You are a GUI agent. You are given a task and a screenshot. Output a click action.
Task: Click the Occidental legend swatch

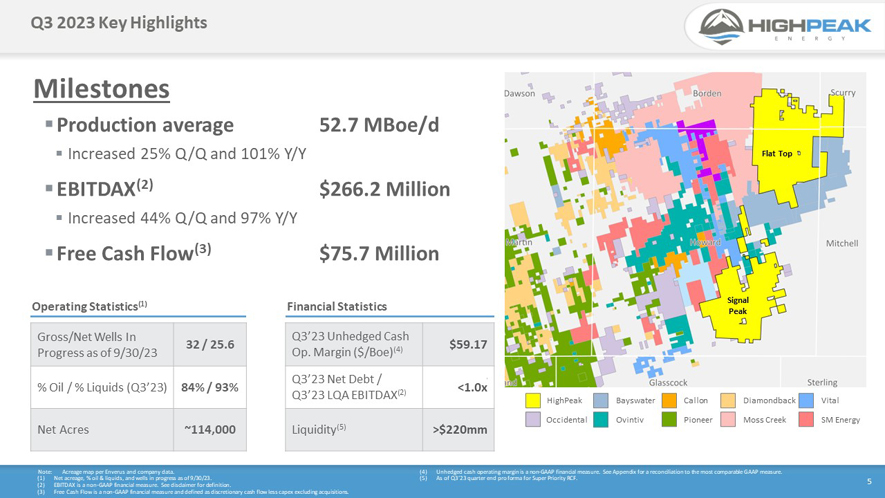pyautogui.click(x=533, y=420)
